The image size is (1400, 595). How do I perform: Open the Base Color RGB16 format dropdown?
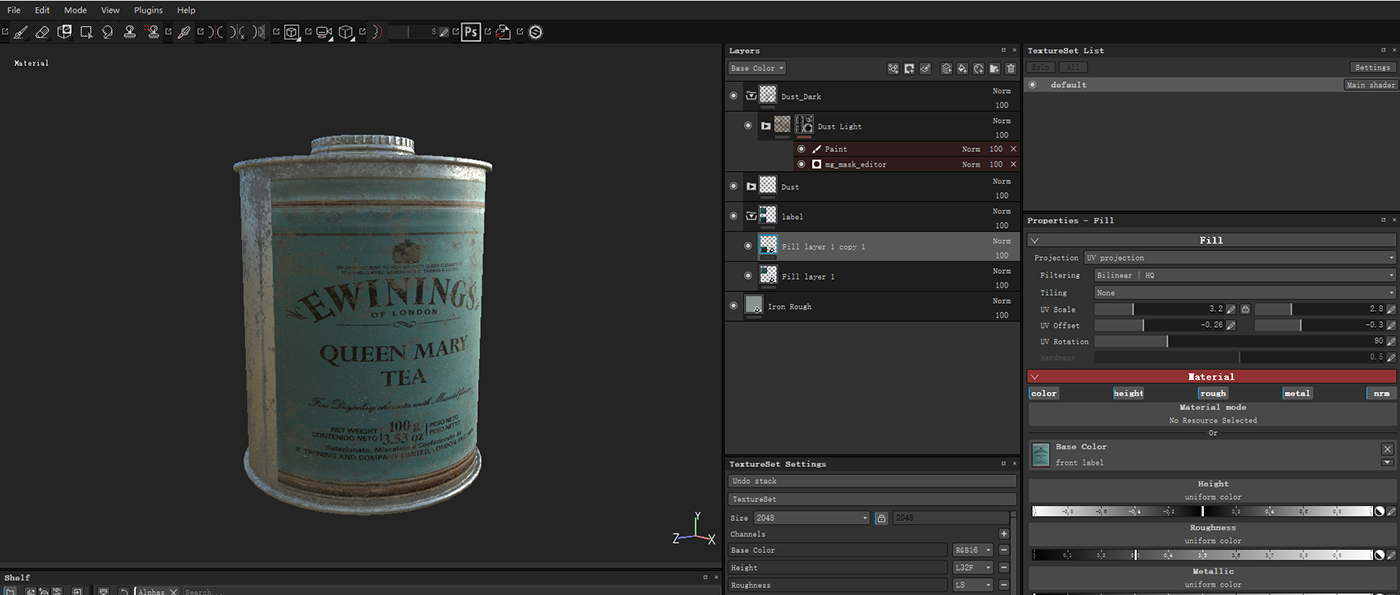coord(973,550)
